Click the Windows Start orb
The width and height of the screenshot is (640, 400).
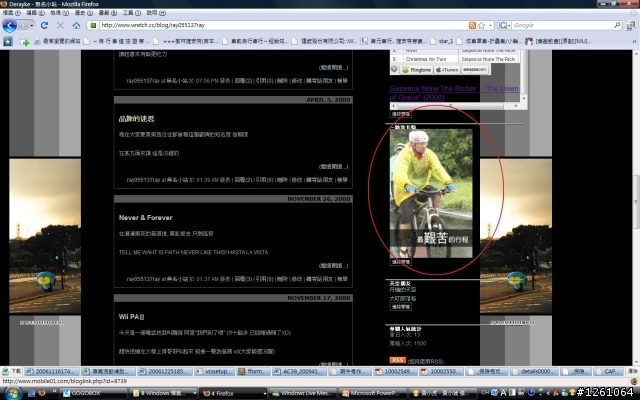point(12,393)
